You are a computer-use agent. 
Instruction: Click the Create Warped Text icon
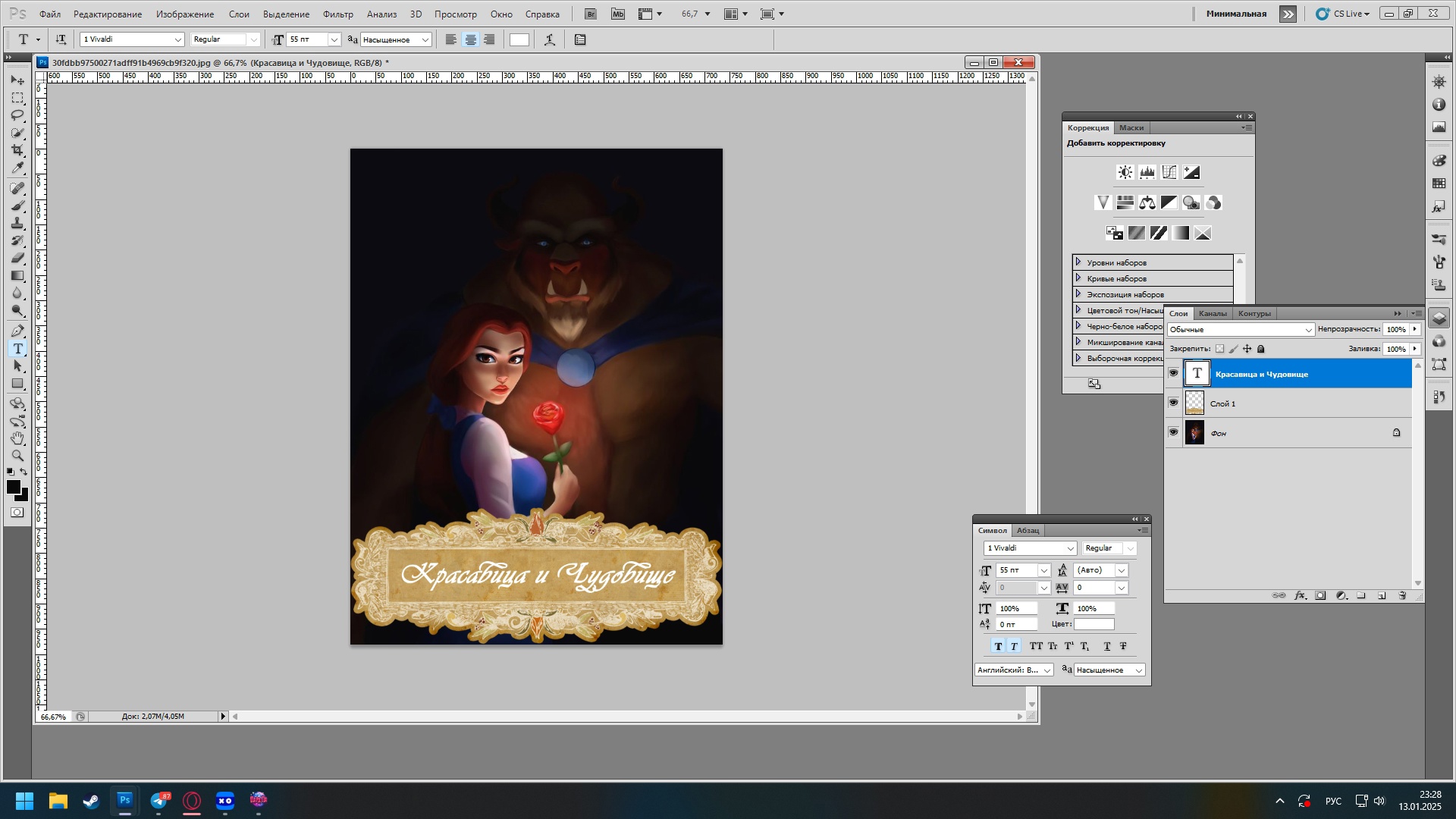click(550, 40)
